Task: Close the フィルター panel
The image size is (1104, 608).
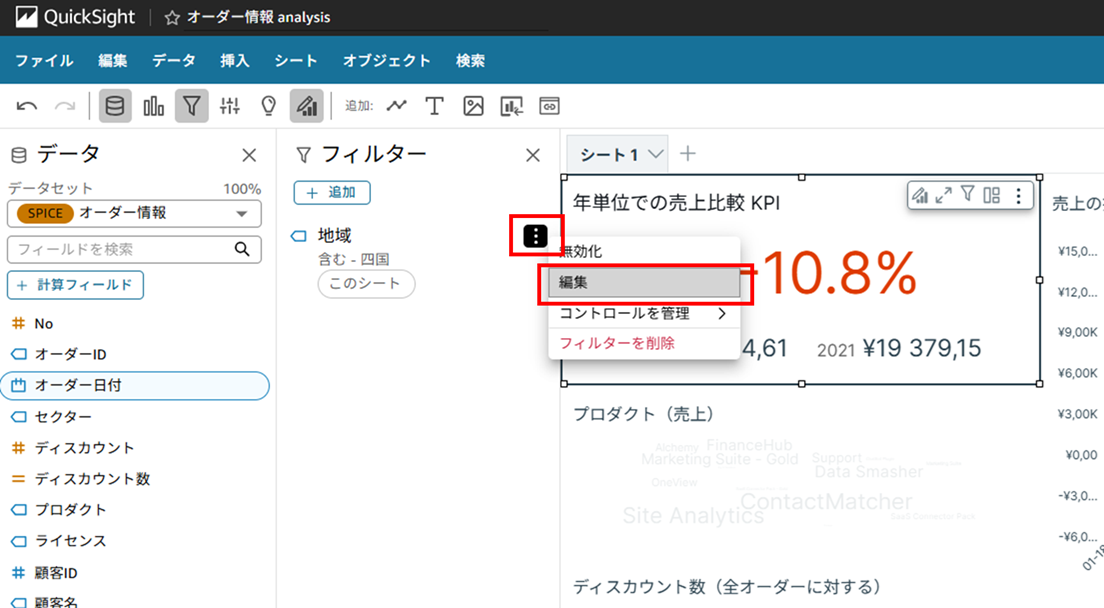Action: pyautogui.click(x=533, y=156)
